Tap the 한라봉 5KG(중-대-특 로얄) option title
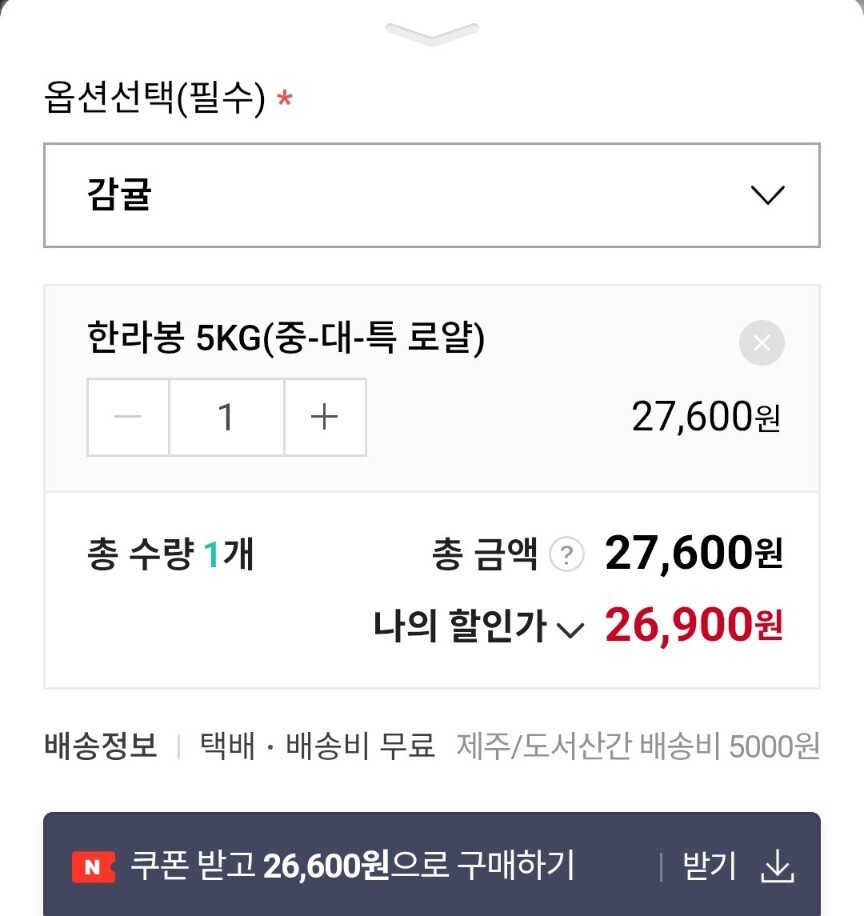The width and height of the screenshot is (864, 916). (x=286, y=338)
